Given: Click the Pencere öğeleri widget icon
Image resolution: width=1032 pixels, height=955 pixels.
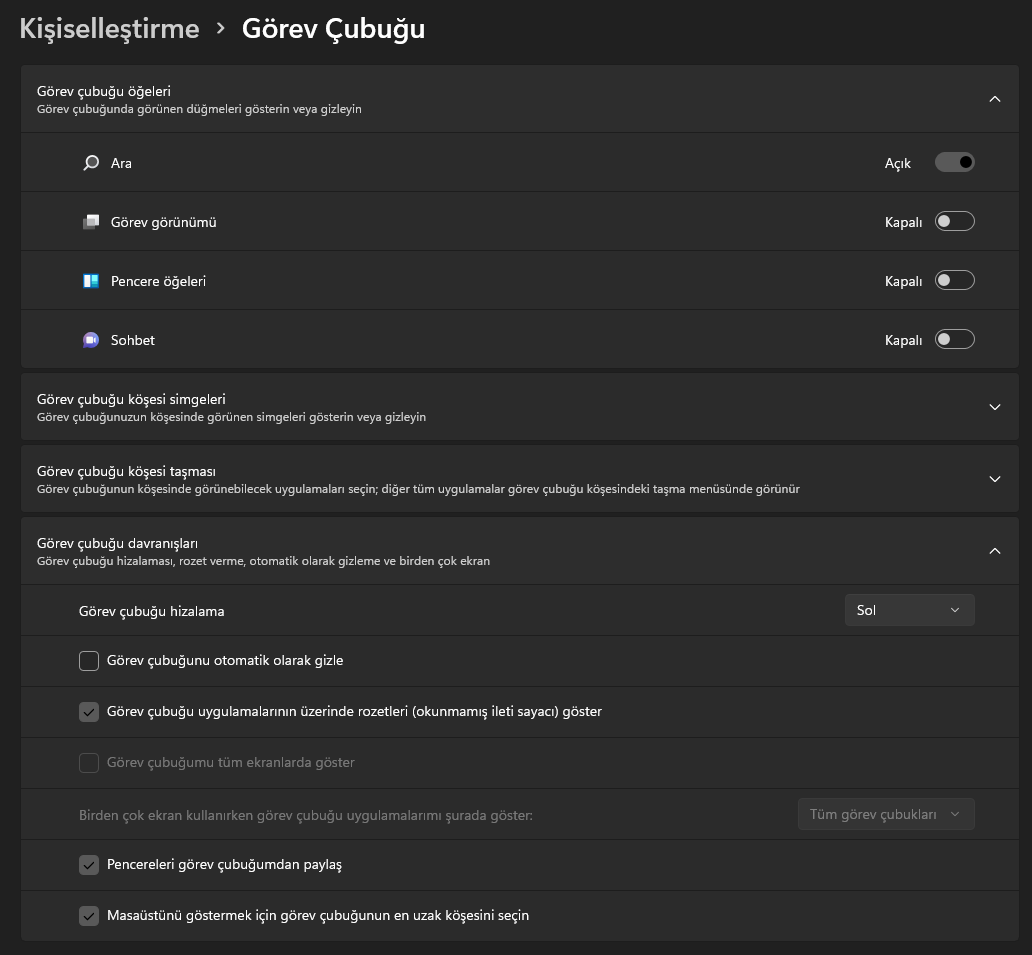Looking at the screenshot, I should [x=91, y=281].
